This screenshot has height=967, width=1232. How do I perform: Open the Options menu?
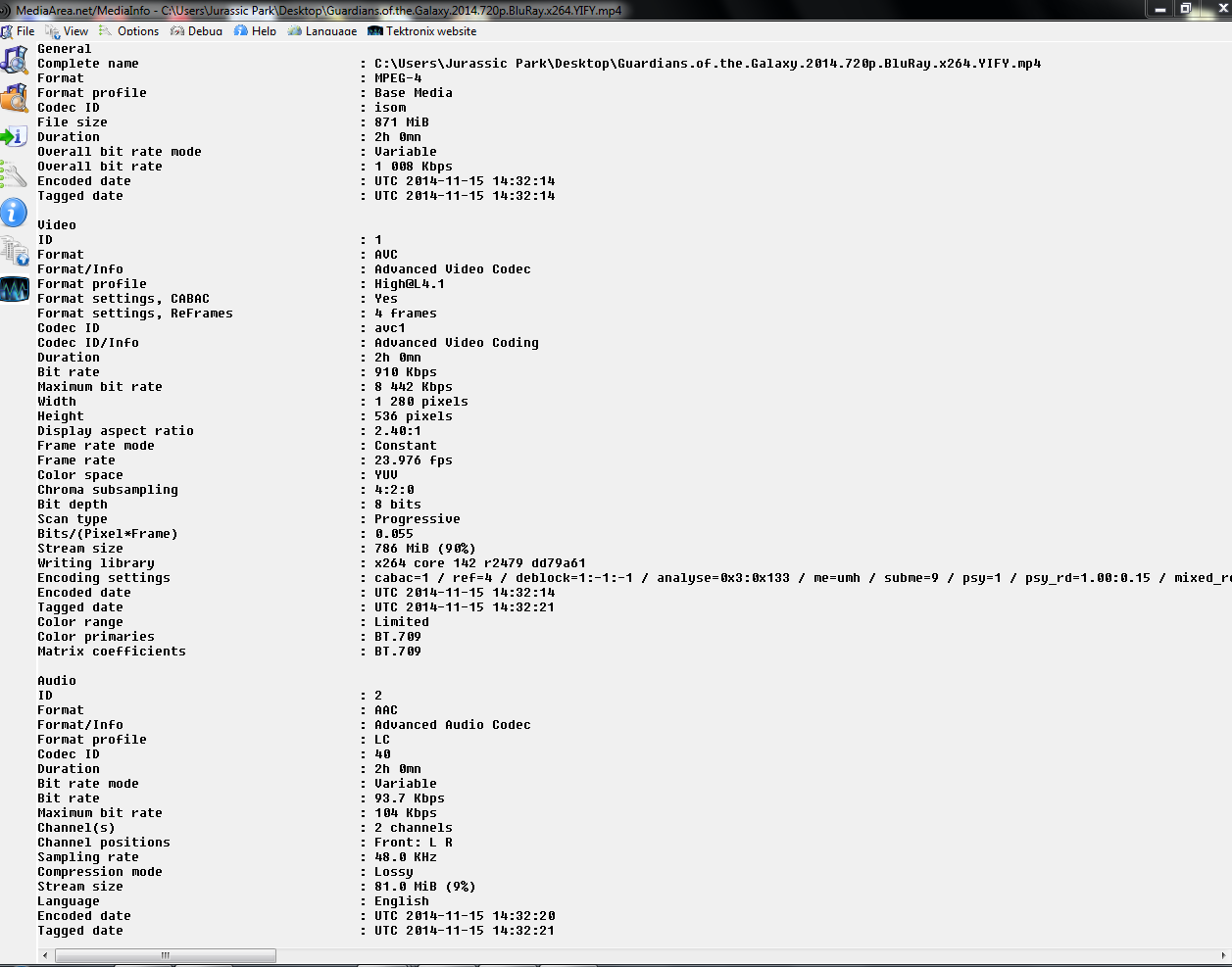coord(128,31)
